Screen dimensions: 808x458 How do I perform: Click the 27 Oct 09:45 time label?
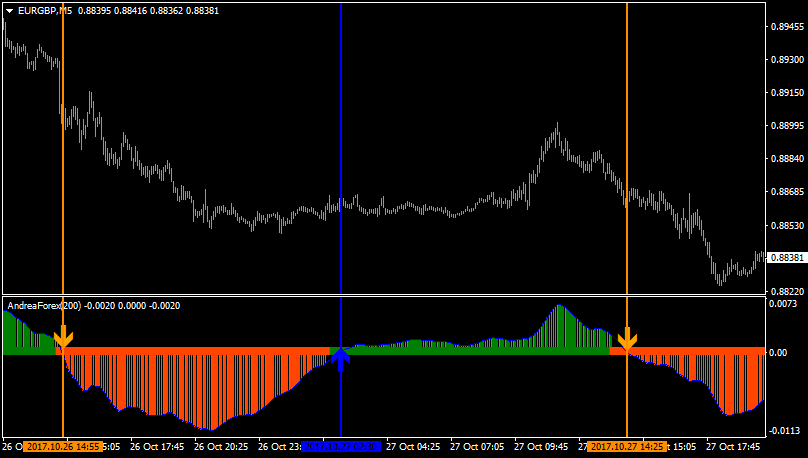543,447
